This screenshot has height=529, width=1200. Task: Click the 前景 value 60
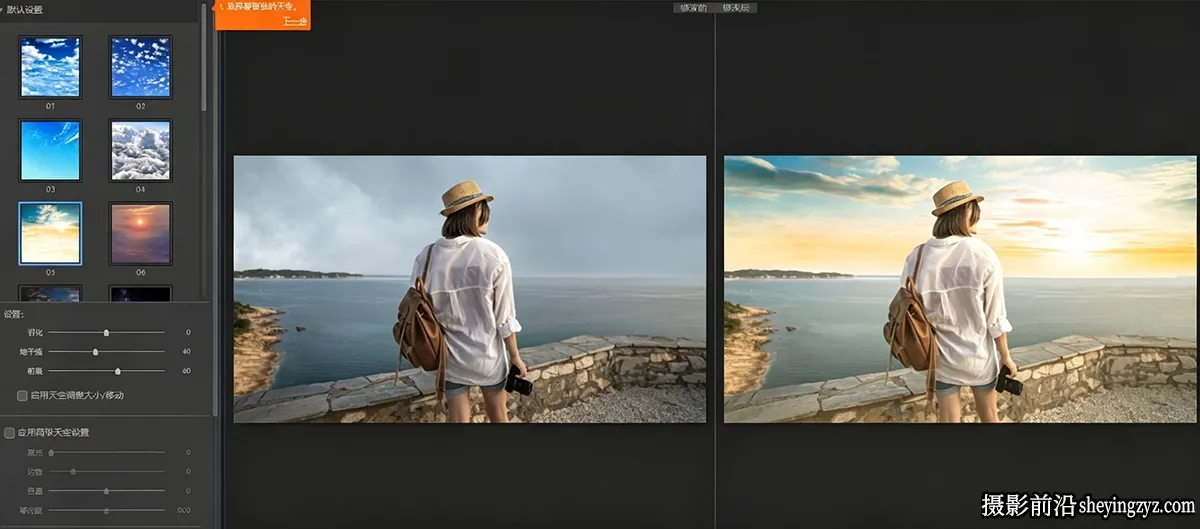pyautogui.click(x=186, y=372)
